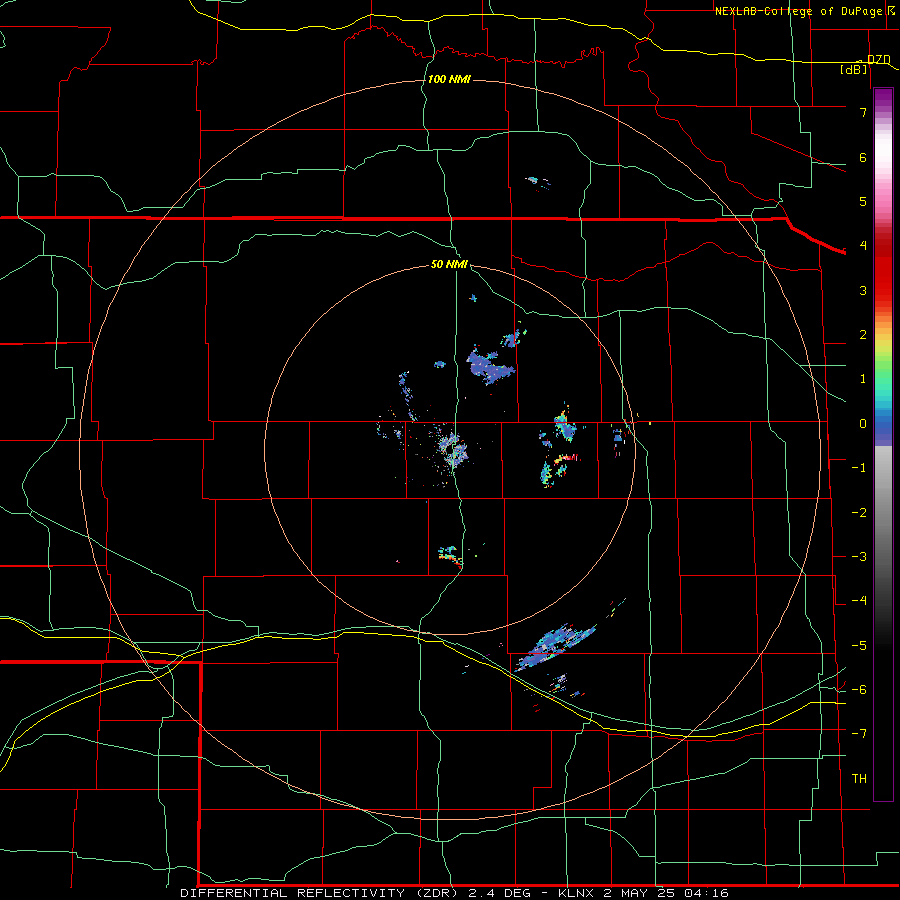Select the -1 value on the scale
This screenshot has height=900, width=900.
859,467
